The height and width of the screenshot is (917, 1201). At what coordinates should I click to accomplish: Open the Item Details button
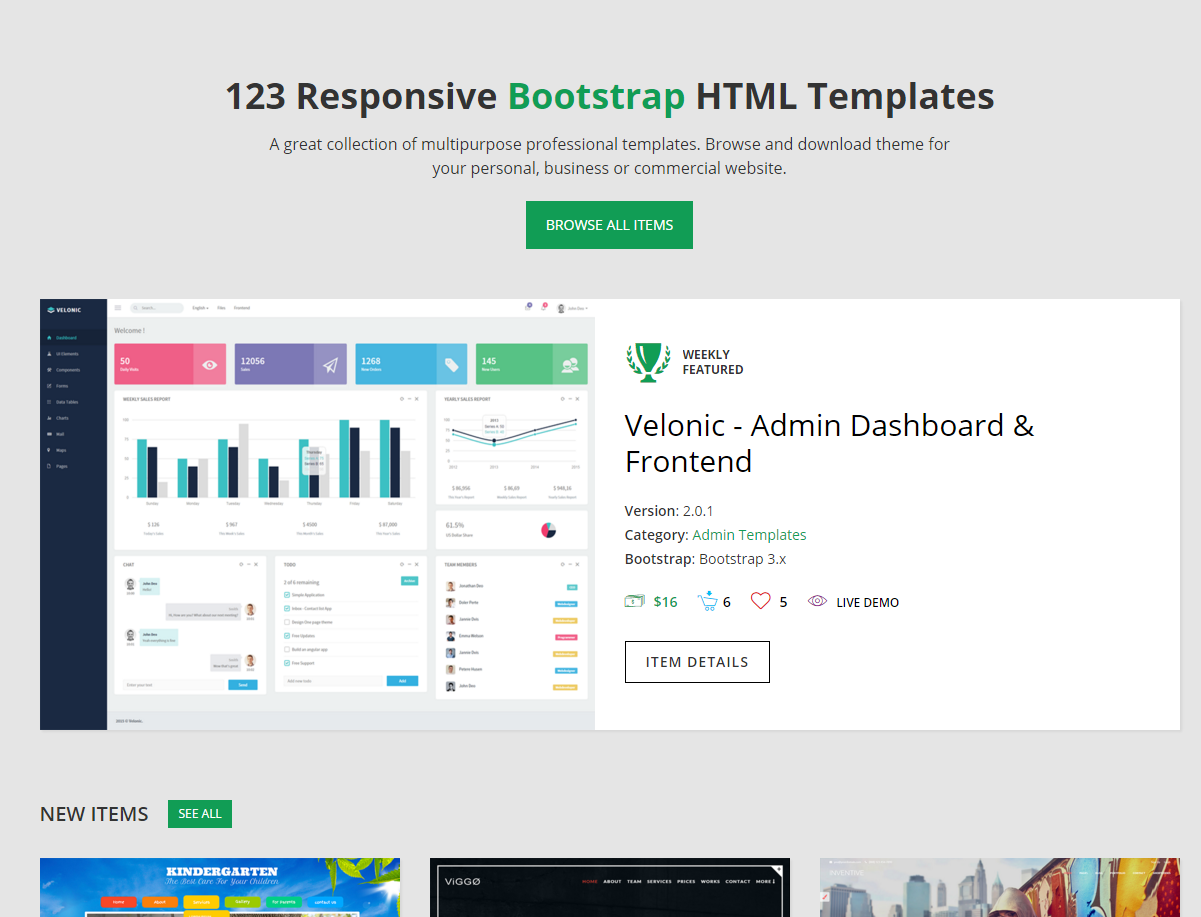(x=697, y=662)
